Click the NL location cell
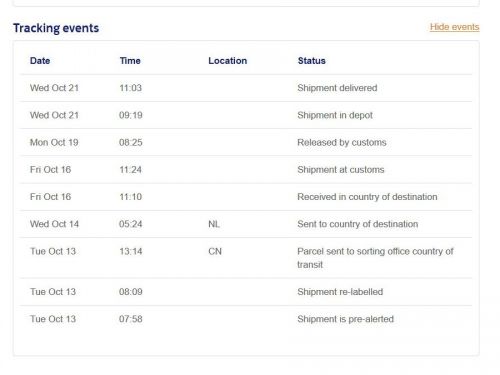 (x=214, y=224)
